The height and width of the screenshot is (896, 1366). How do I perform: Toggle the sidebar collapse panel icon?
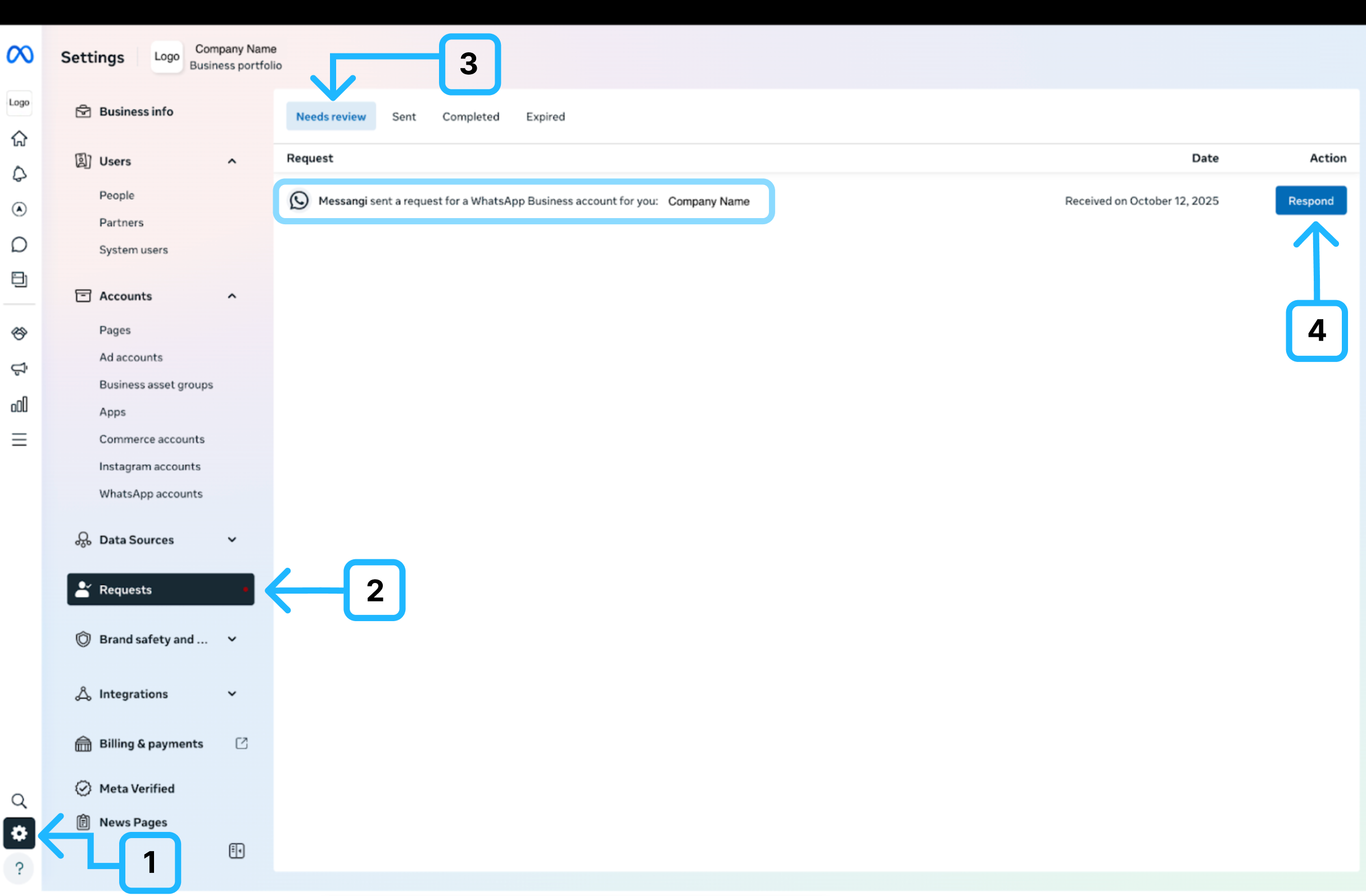[x=237, y=851]
